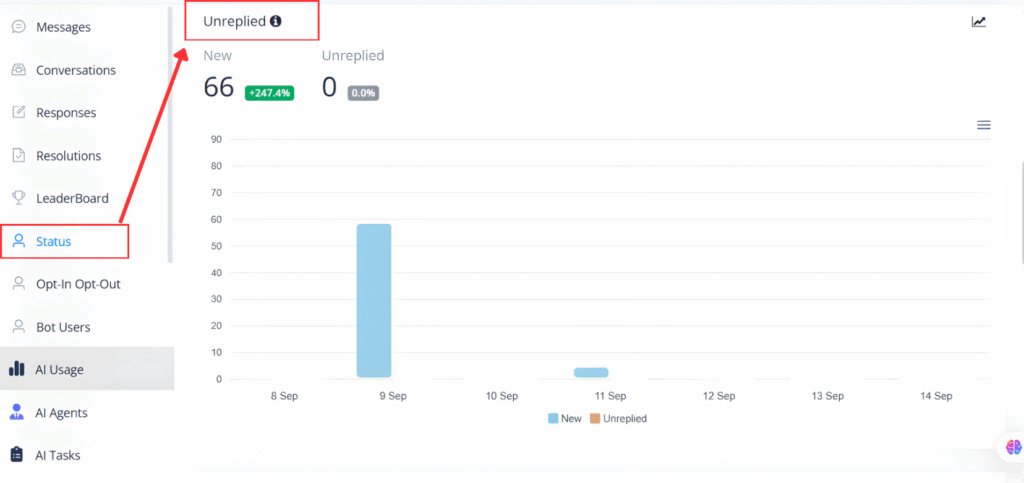The image size is (1024, 483).
Task: Click the AI Agents icon in sidebar
Action: point(17,412)
